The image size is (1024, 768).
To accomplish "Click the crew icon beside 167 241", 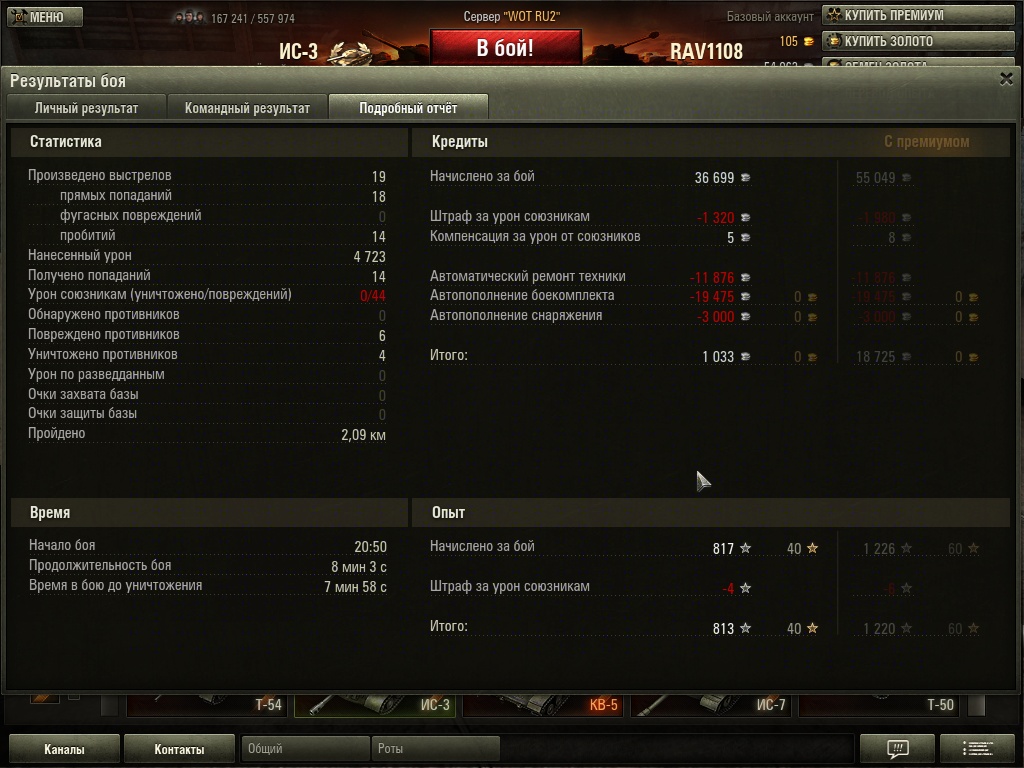I will click(x=190, y=18).
